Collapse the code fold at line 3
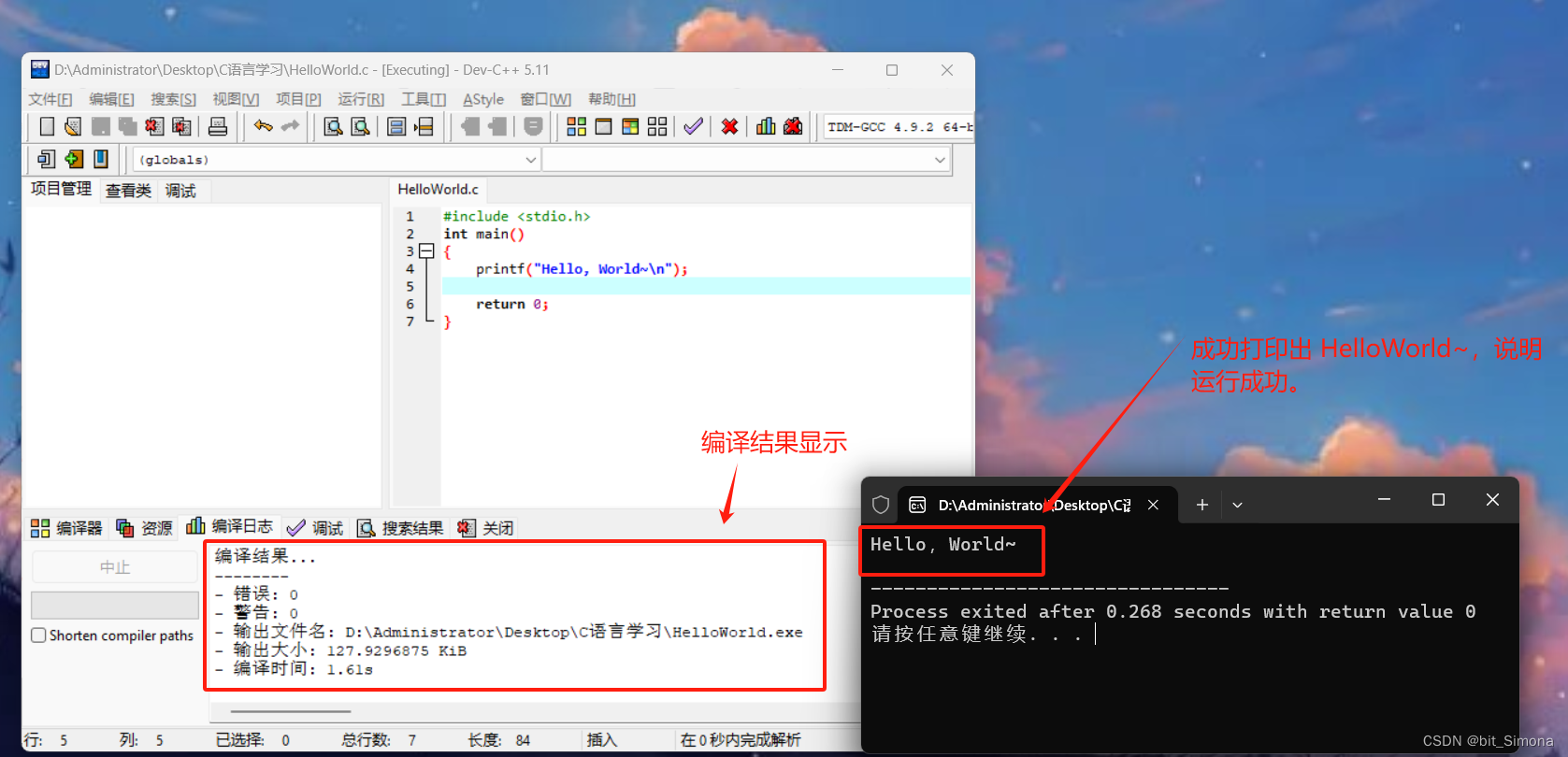The image size is (1568, 757). point(426,251)
